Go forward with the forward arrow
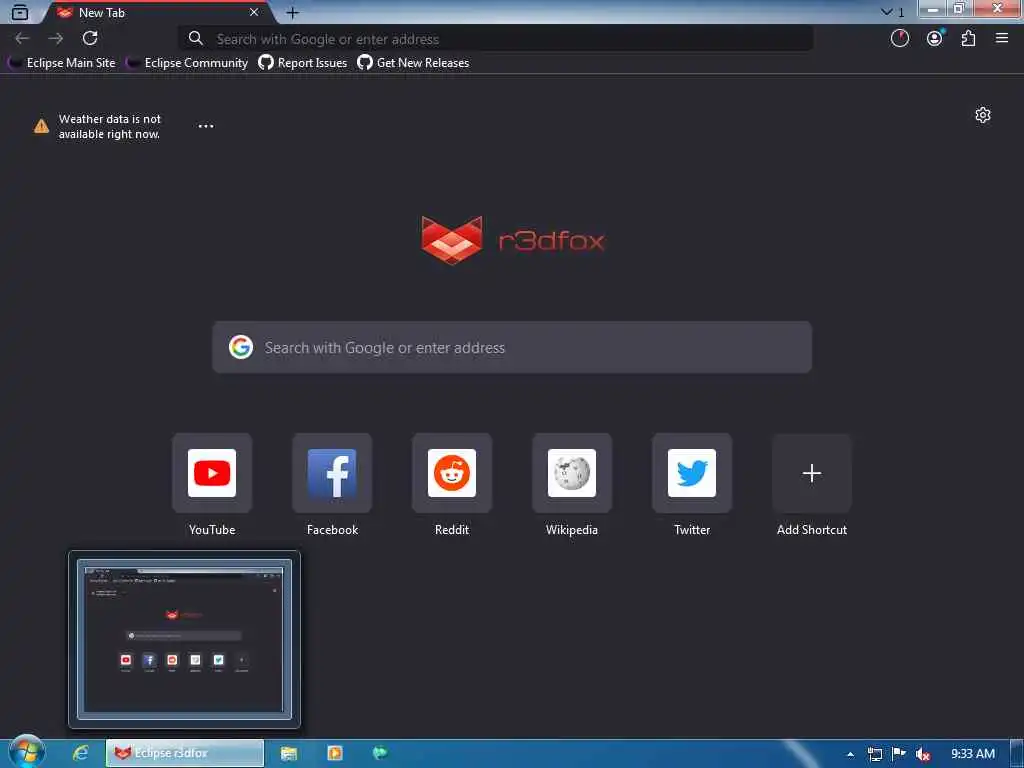This screenshot has height=768, width=1024. pos(56,39)
